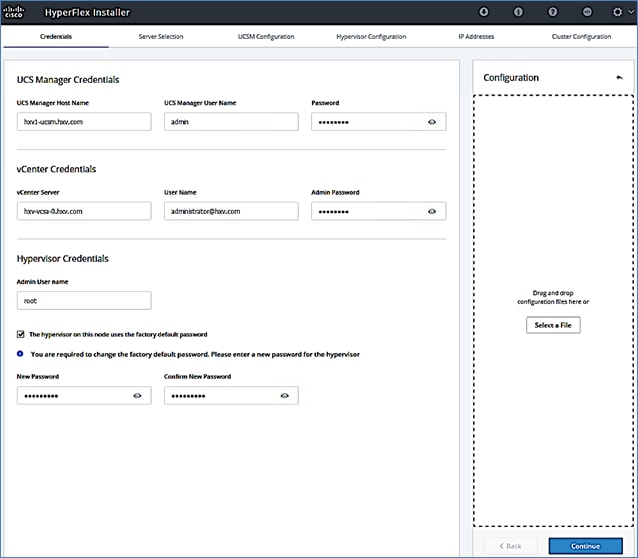This screenshot has height=558, width=638.
Task: Uncheck the factory default password checkbox
Action: click(20, 334)
